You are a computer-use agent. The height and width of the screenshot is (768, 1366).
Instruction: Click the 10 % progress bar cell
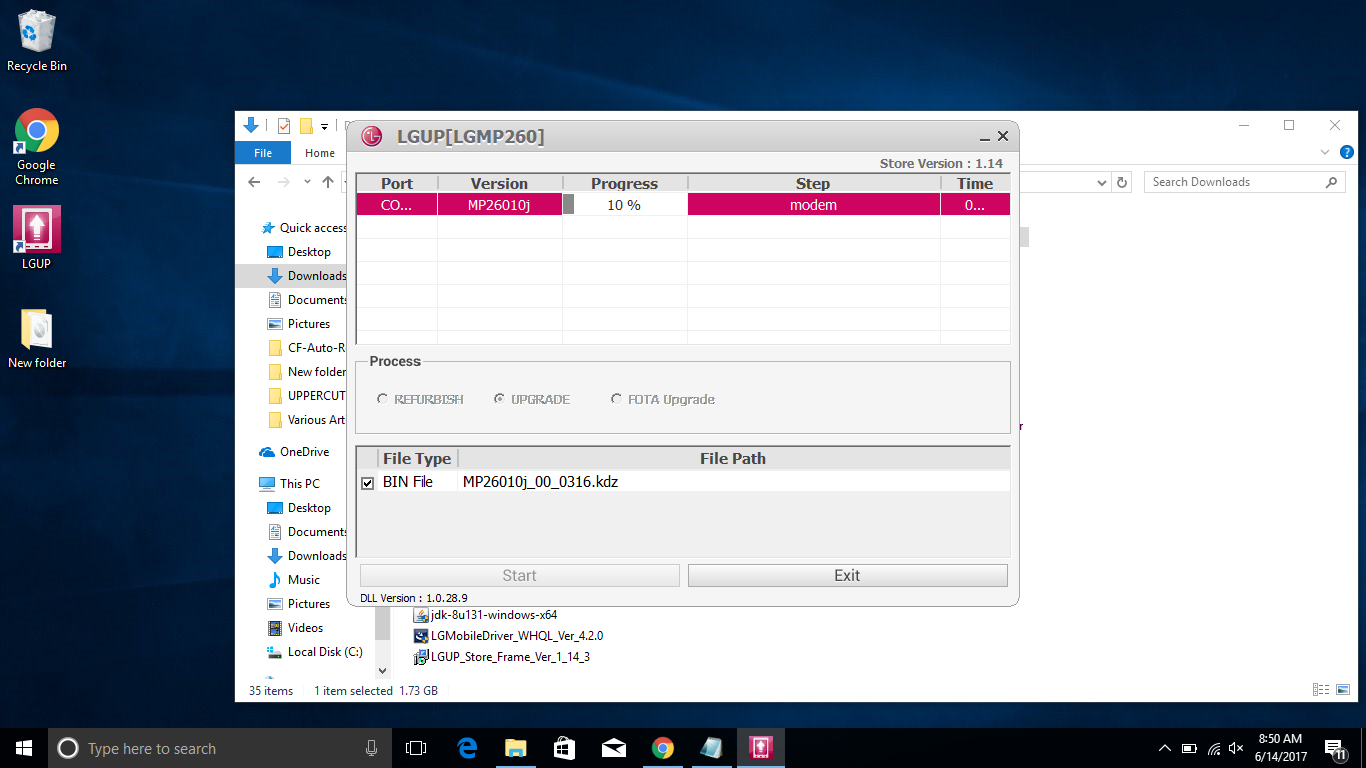[x=624, y=204]
